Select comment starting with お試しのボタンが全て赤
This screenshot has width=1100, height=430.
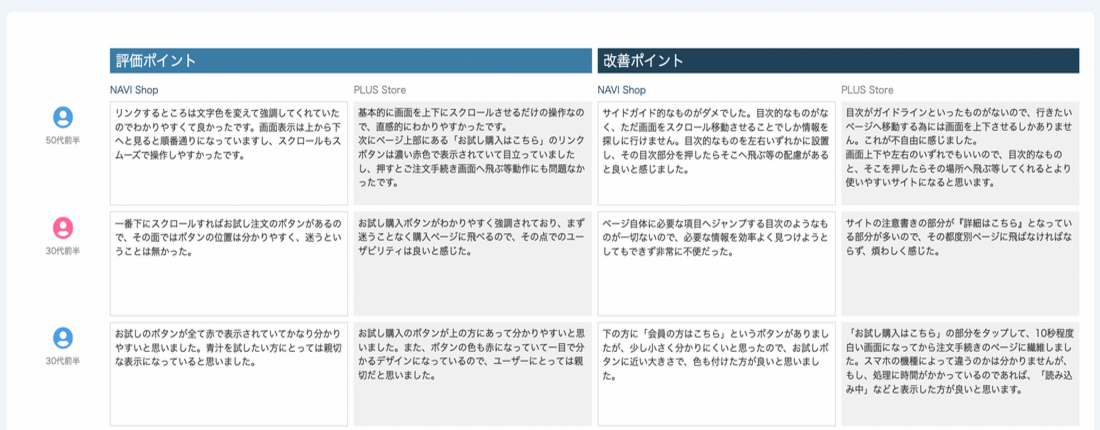(229, 348)
